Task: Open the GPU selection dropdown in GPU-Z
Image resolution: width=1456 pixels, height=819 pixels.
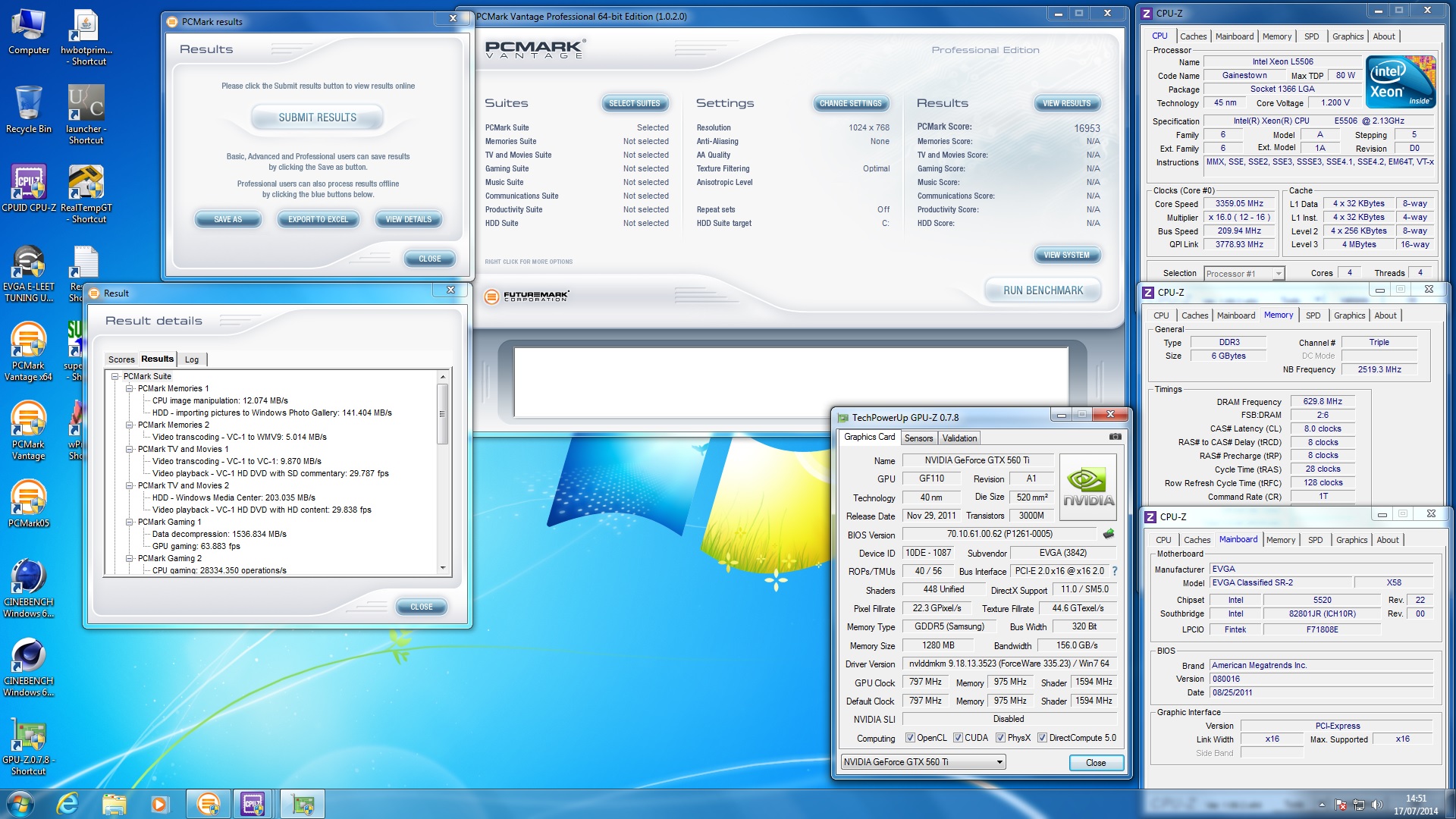Action: point(924,762)
